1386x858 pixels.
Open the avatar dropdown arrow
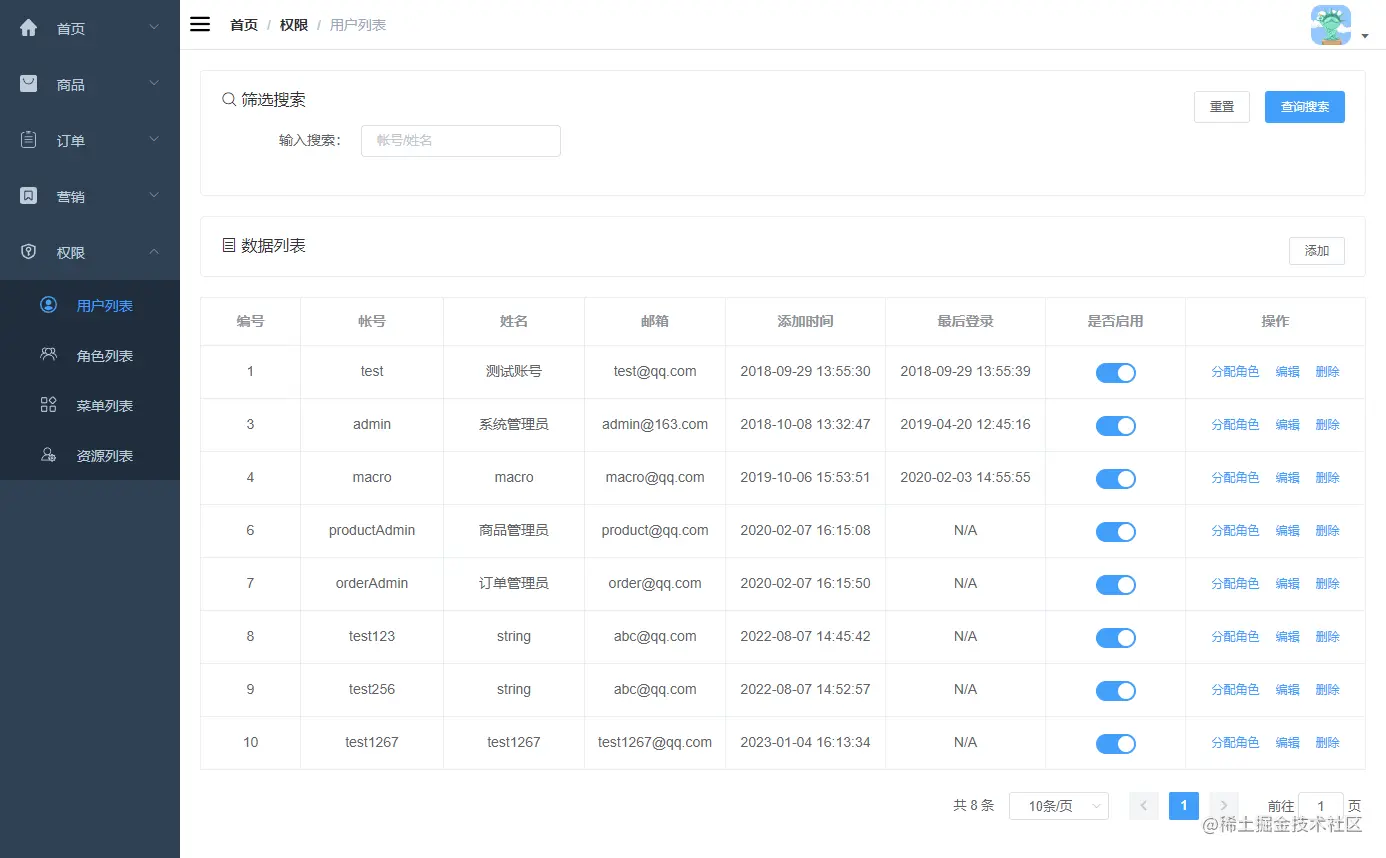coord(1365,36)
